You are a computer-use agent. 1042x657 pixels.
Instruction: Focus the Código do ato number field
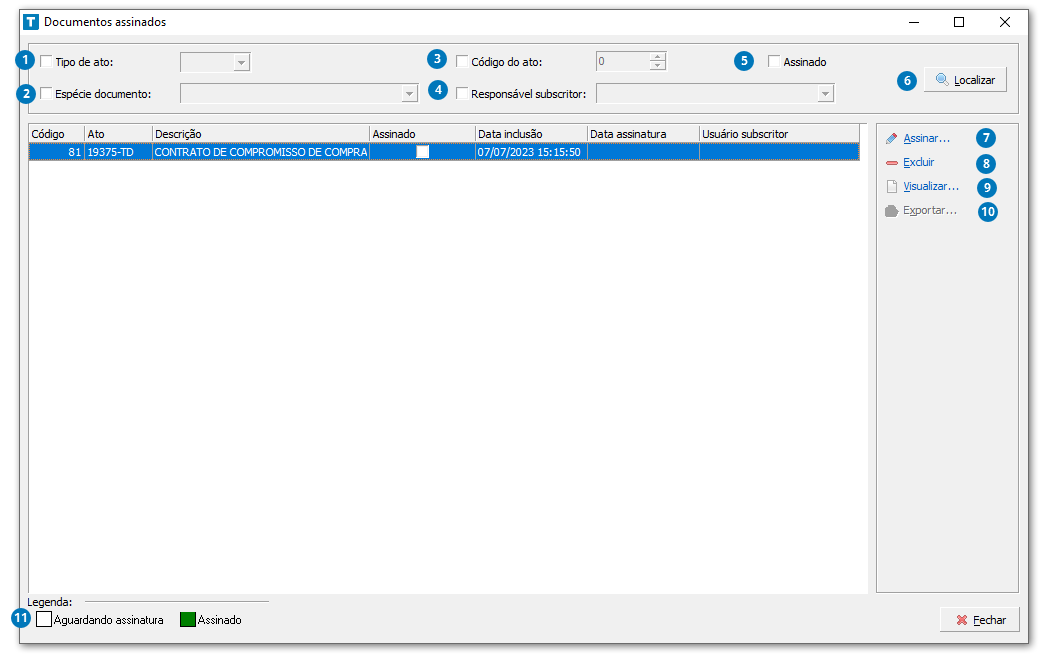click(x=623, y=62)
